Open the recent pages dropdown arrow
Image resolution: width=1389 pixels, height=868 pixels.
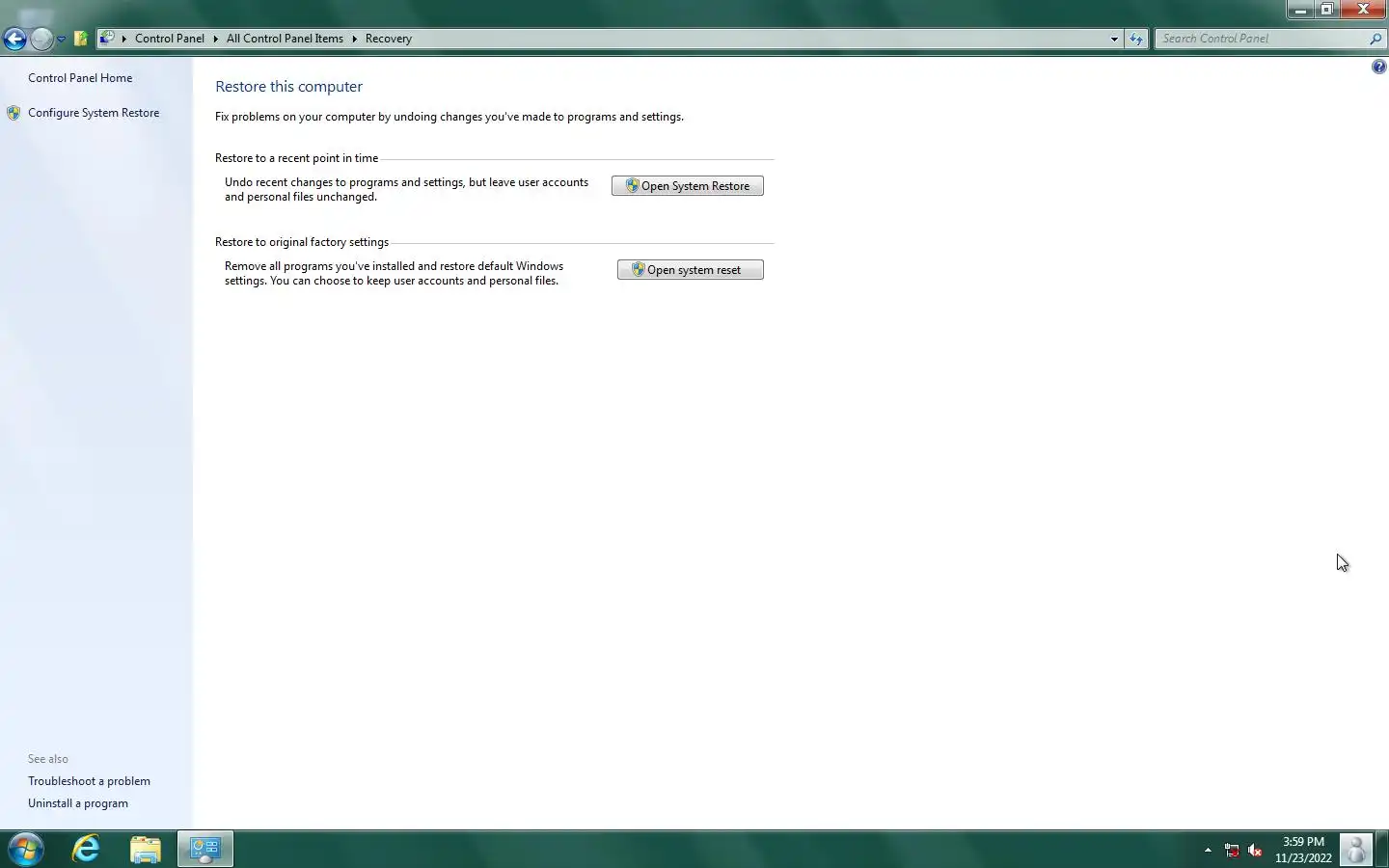[x=61, y=40]
